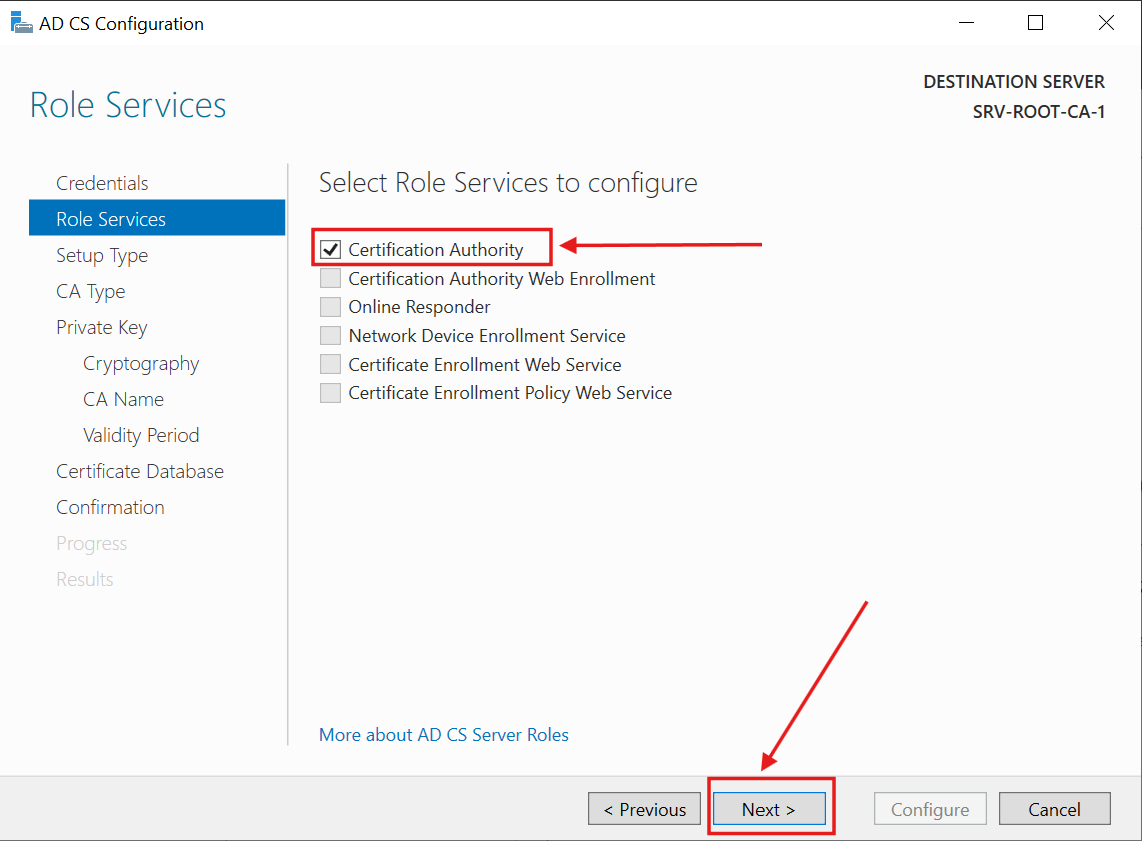
Task: Open the Cryptography step
Action: coord(141,363)
